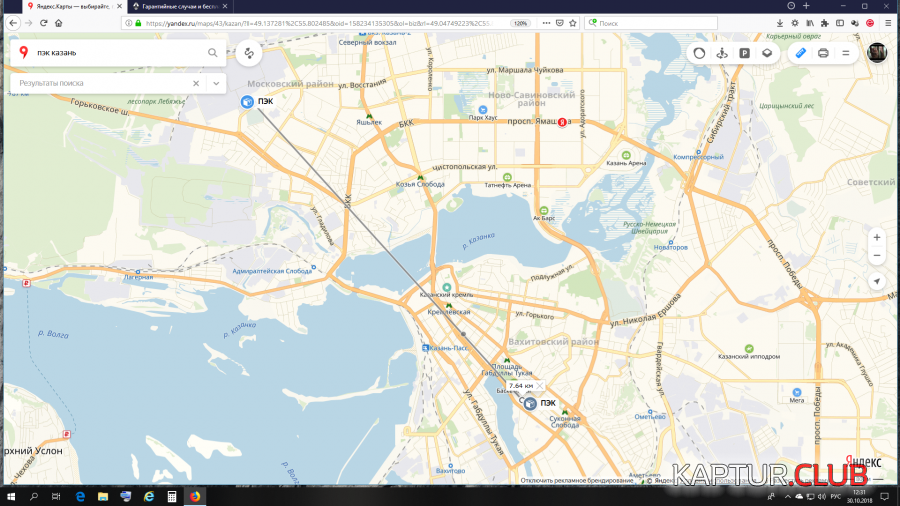Screen dimensions: 900x506
Task: Select the ruler distance tool
Action: pos(801,53)
